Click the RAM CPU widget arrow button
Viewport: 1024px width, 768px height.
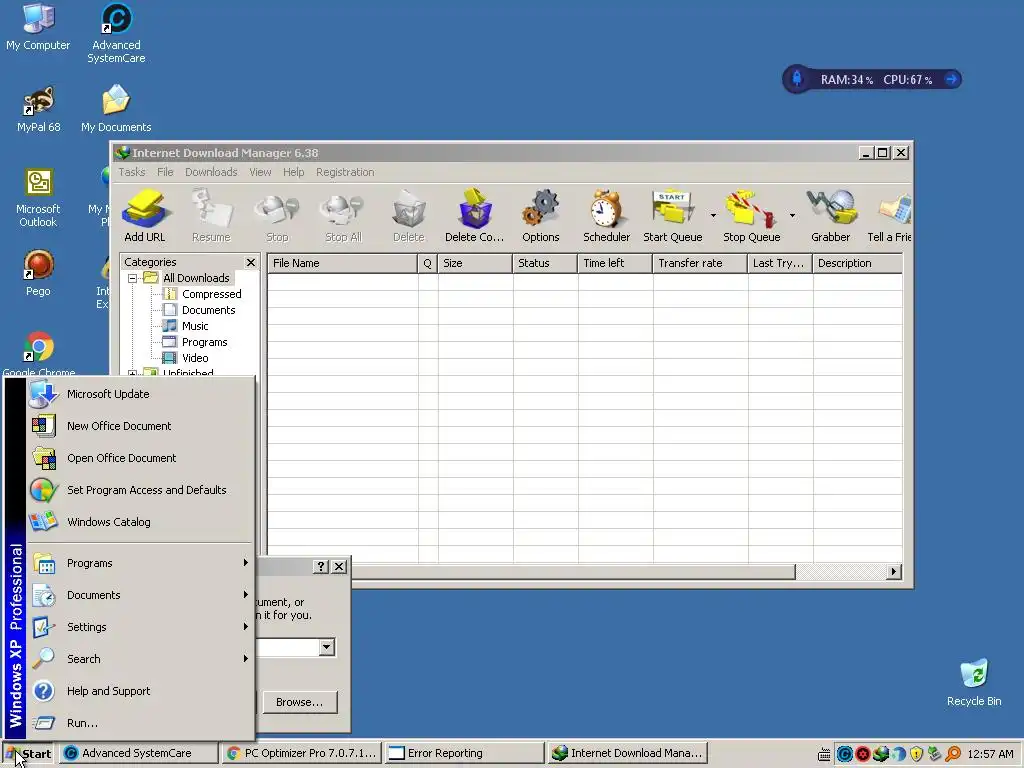[x=952, y=80]
